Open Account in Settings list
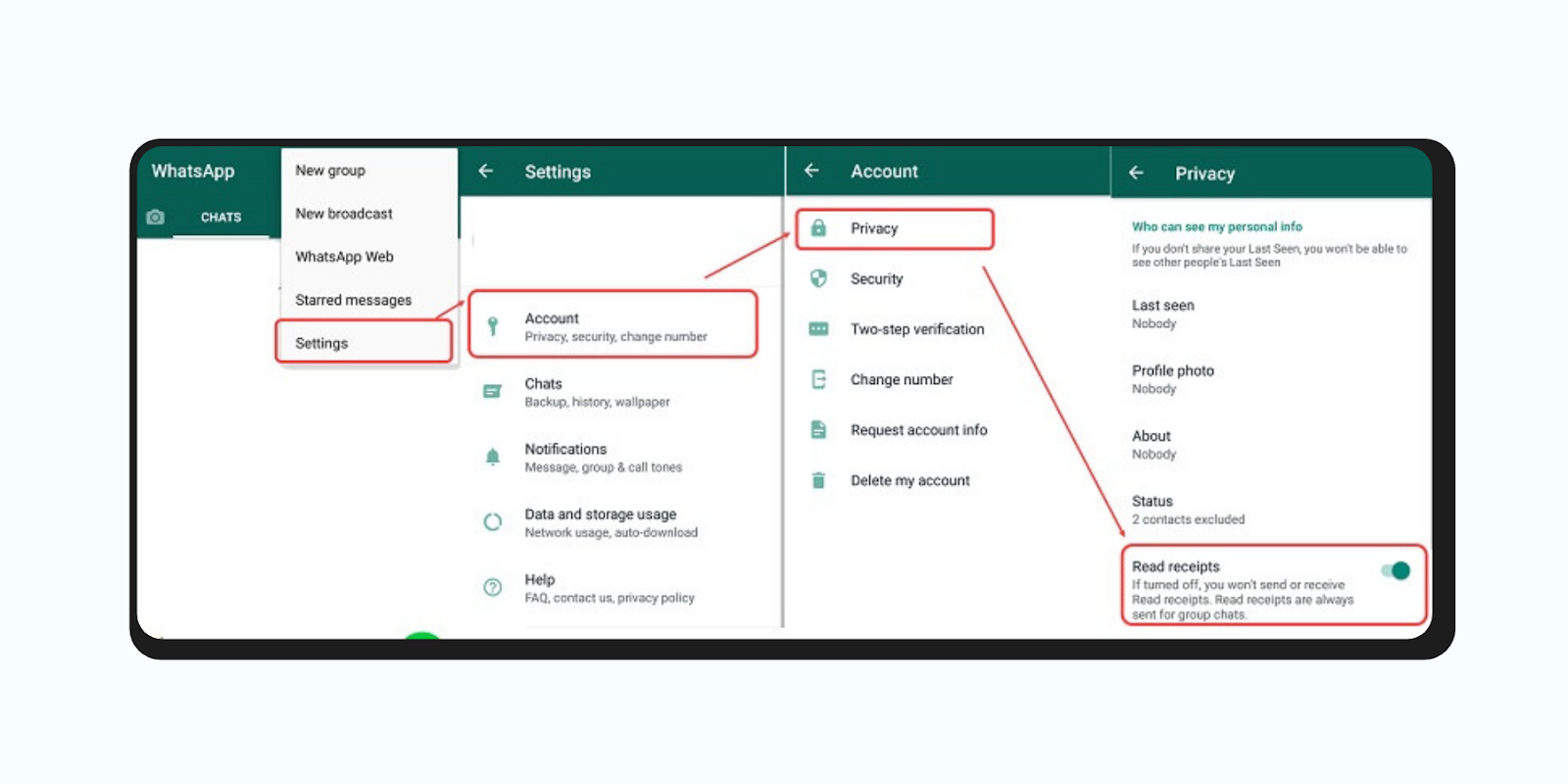This screenshot has height=784, width=1568. click(x=613, y=324)
